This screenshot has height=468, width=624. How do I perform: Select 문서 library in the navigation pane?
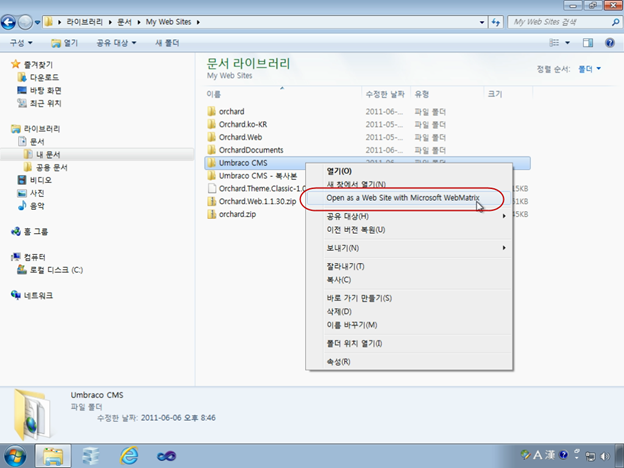point(37,141)
